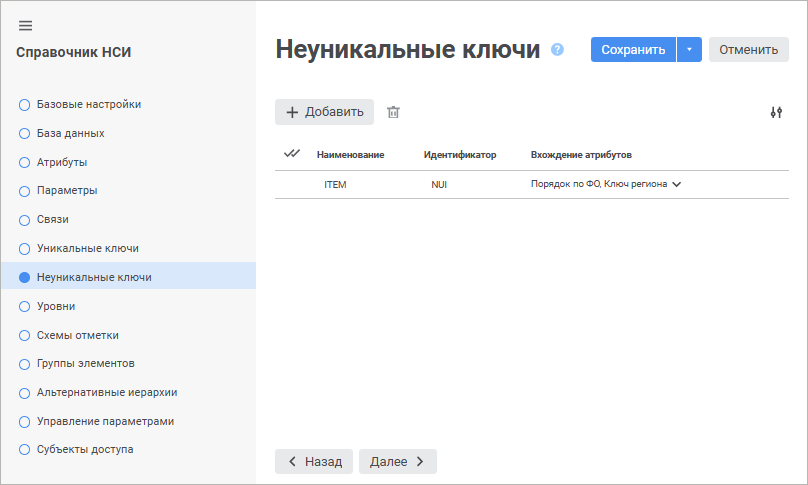The width and height of the screenshot is (808, 485).
Task: Click the Наименование column header
Action: tap(350, 155)
